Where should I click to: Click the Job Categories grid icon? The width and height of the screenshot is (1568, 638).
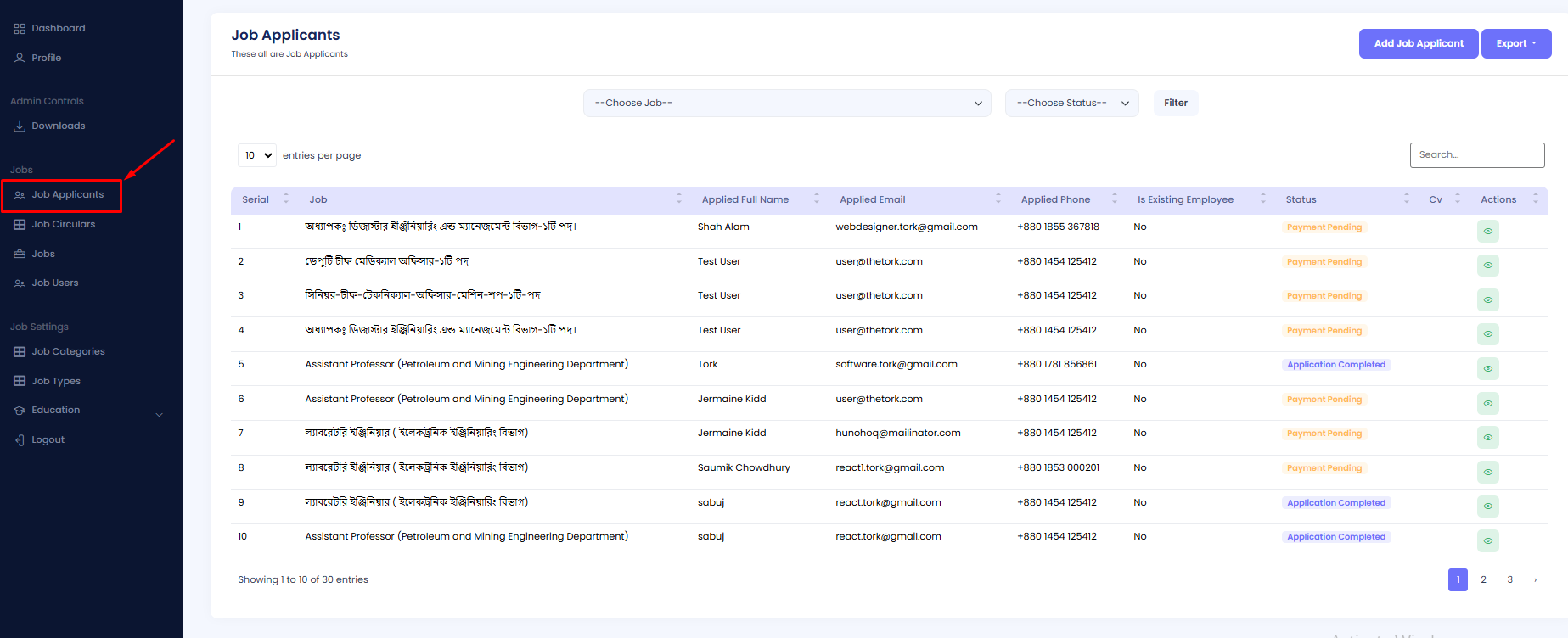[20, 352]
